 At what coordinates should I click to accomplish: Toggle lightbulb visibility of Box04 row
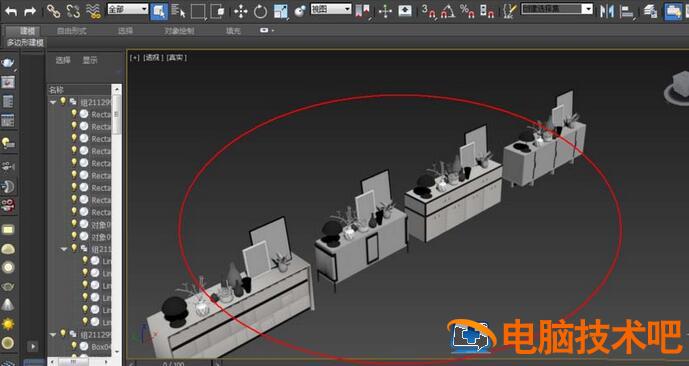(74, 346)
